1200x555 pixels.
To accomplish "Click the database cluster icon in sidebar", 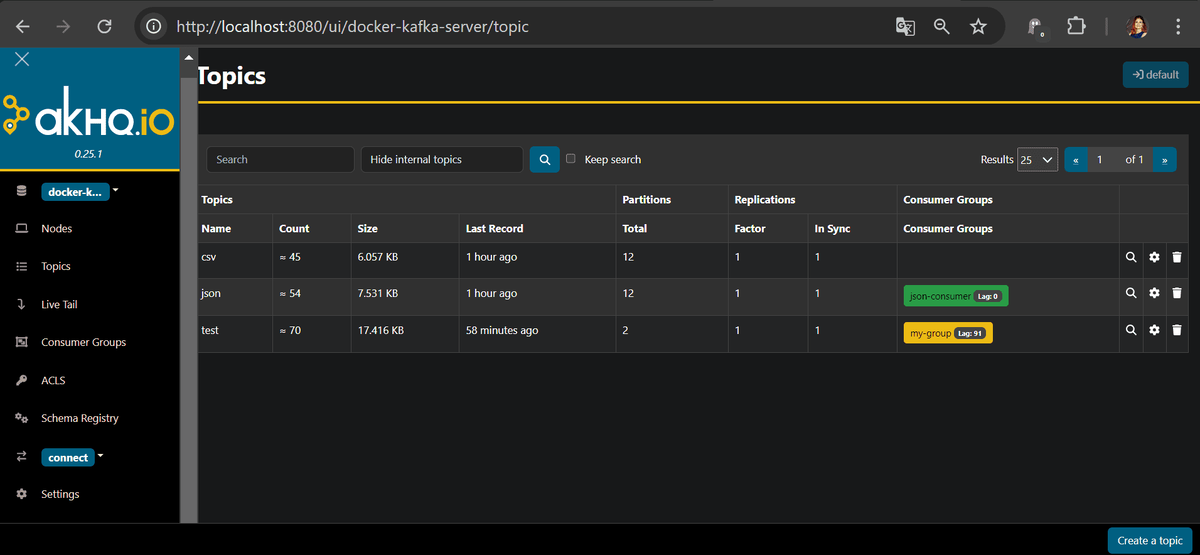I will point(22,191).
